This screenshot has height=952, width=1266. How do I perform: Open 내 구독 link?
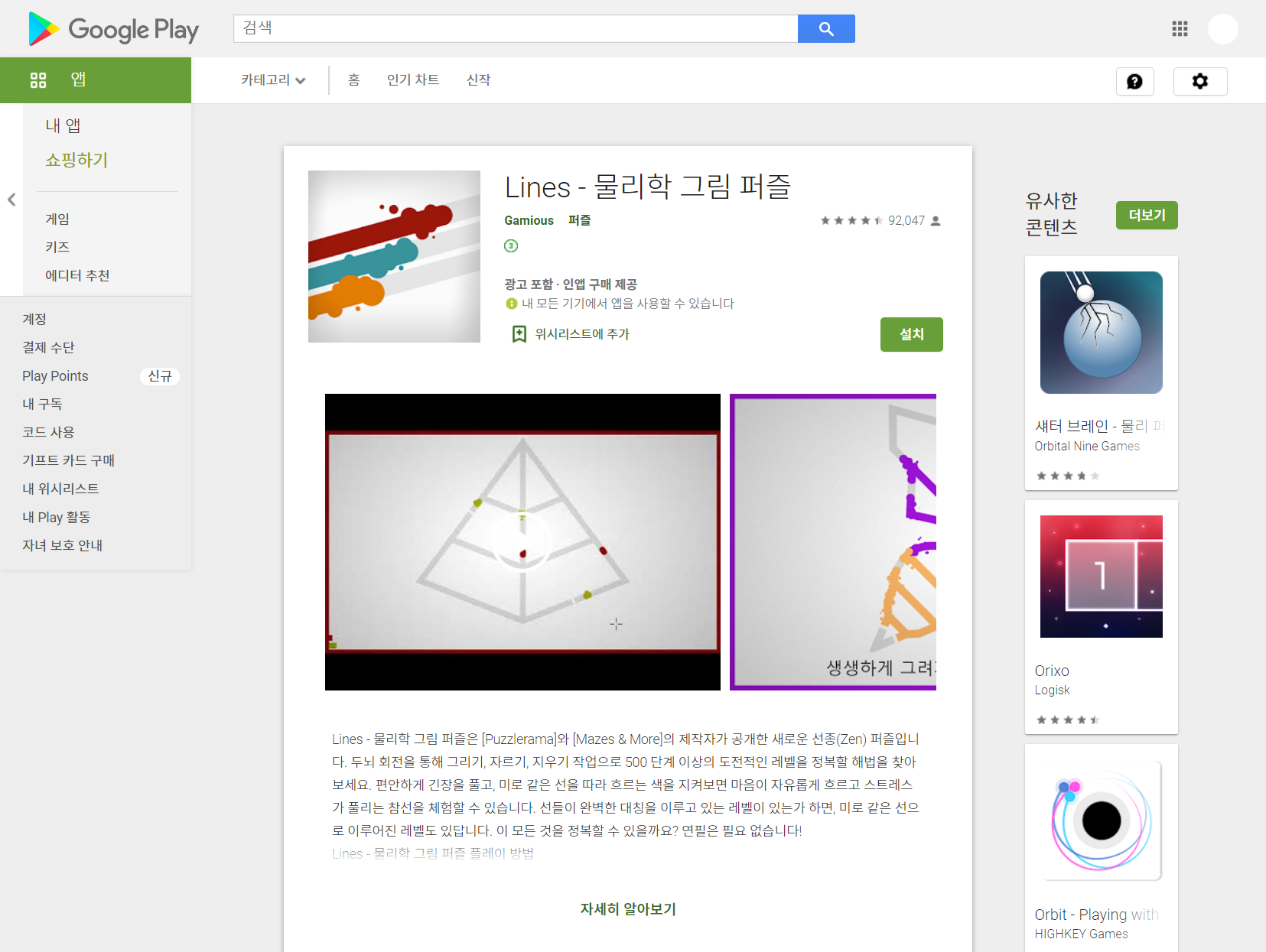coord(42,404)
